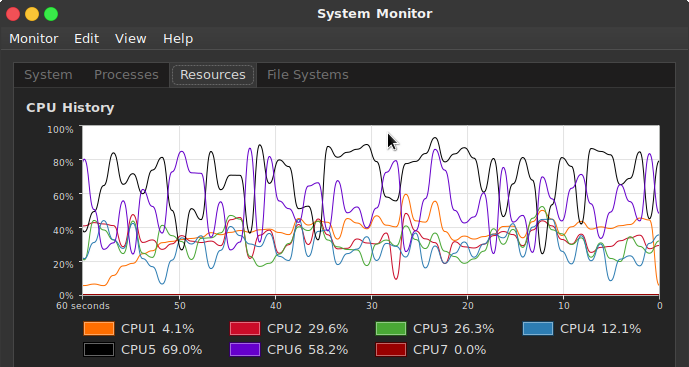The height and width of the screenshot is (367, 689).
Task: Open the View menu
Action: (x=131, y=39)
